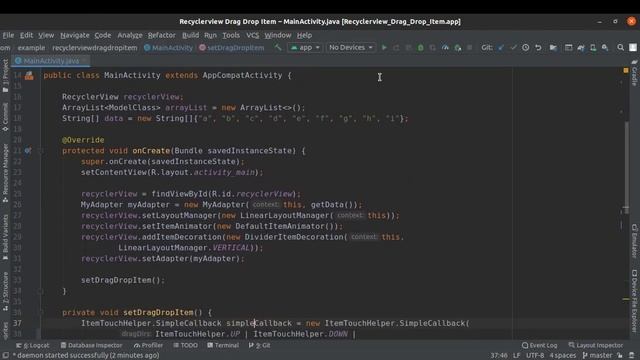Run the app with the green play icon

pyautogui.click(x=384, y=48)
